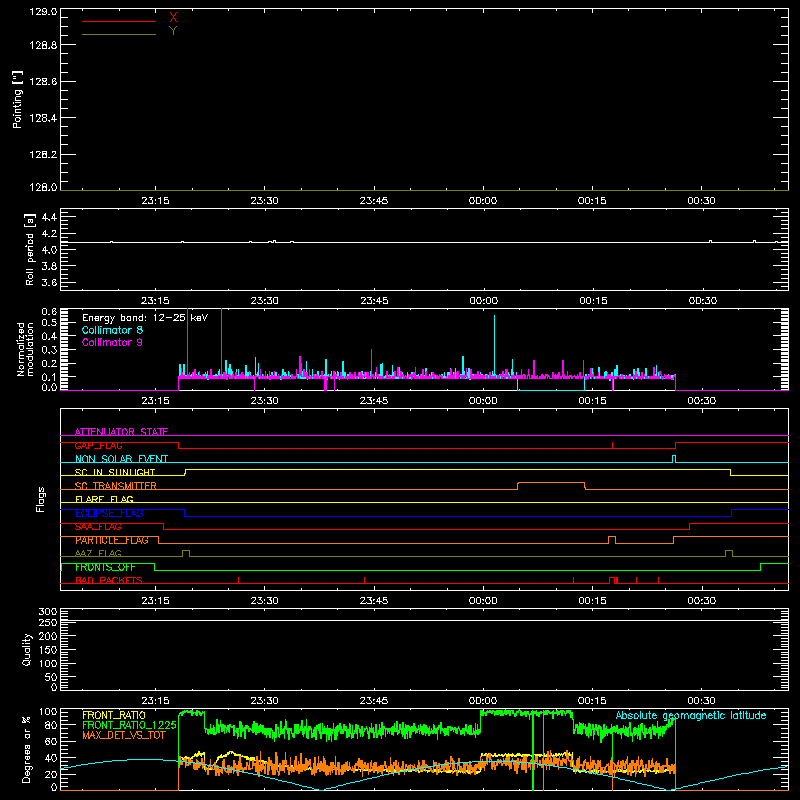Image resolution: width=800 pixels, height=800 pixels.
Task: Click 00:15 under the Quality plot
Action: tap(592, 701)
